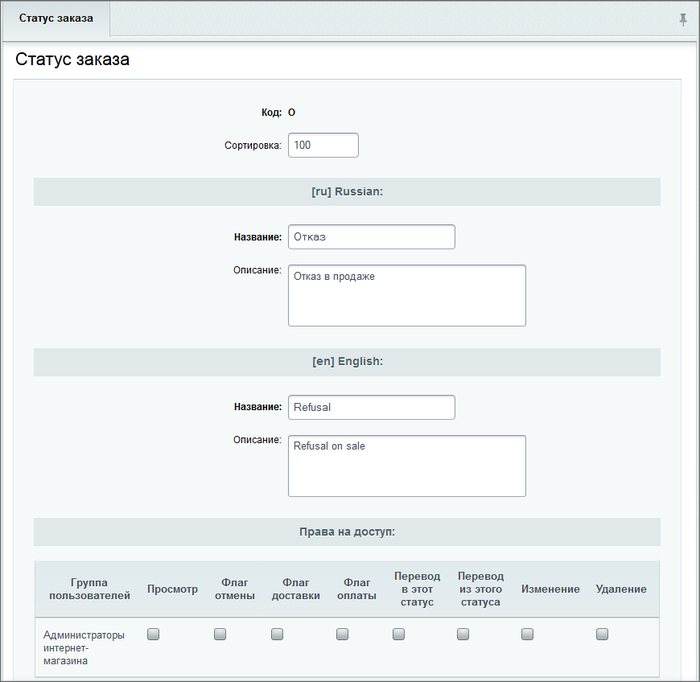Click the Группа пользователей column header
This screenshot has height=682, width=700.
[89, 589]
